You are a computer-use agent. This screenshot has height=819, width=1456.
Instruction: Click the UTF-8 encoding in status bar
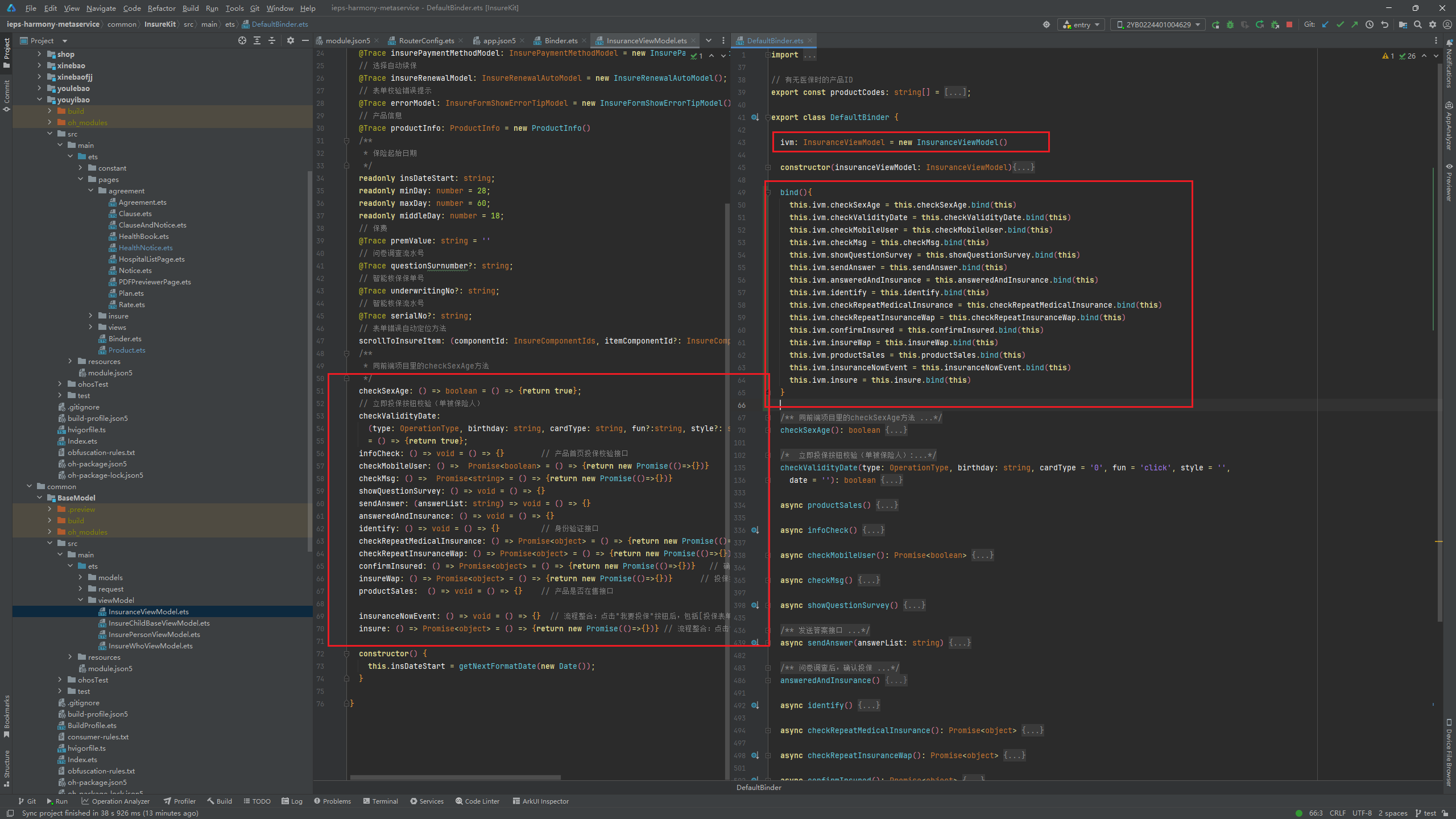[1362, 813]
